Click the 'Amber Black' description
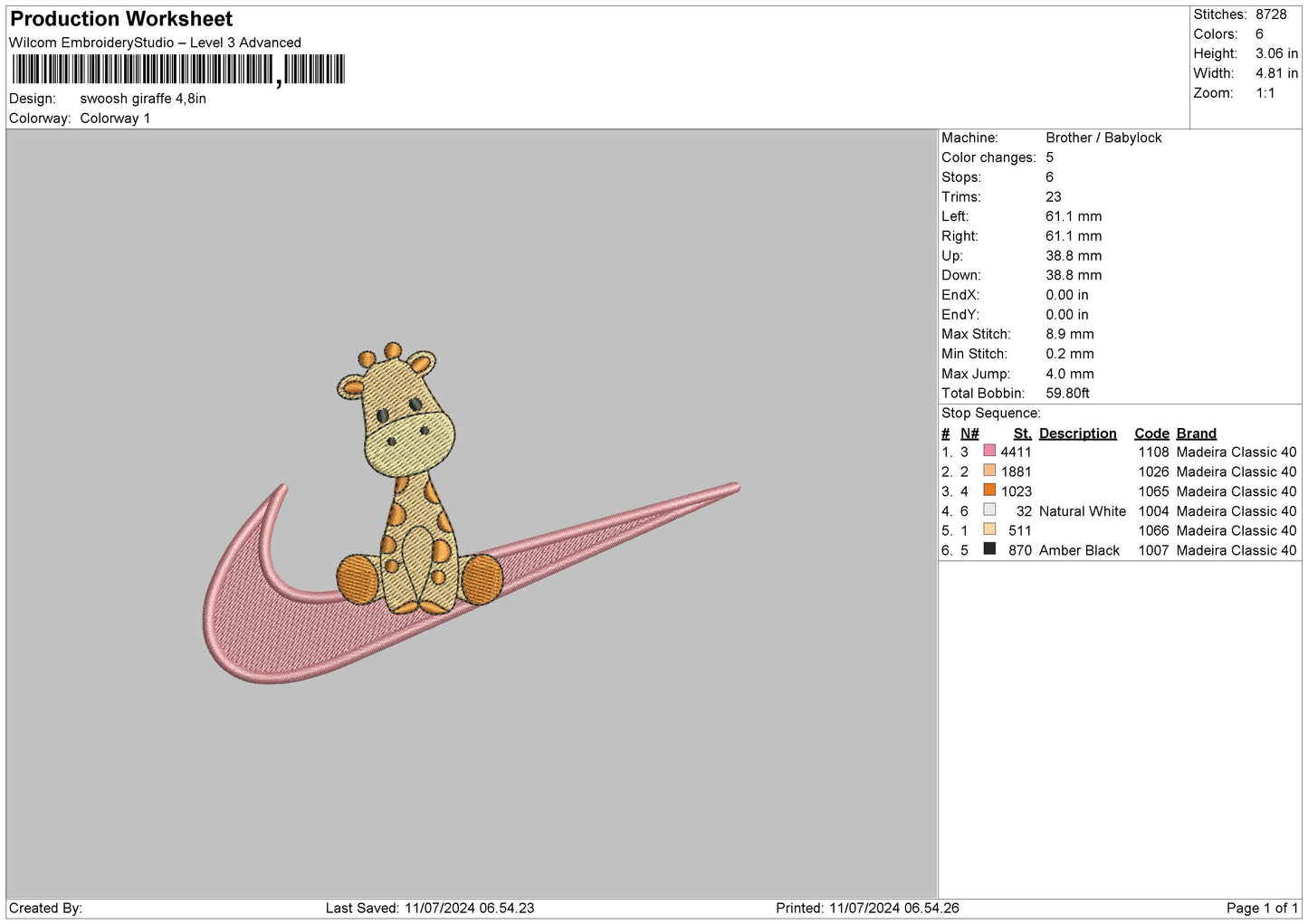Viewport: 1308px width, 924px height. [1079, 550]
